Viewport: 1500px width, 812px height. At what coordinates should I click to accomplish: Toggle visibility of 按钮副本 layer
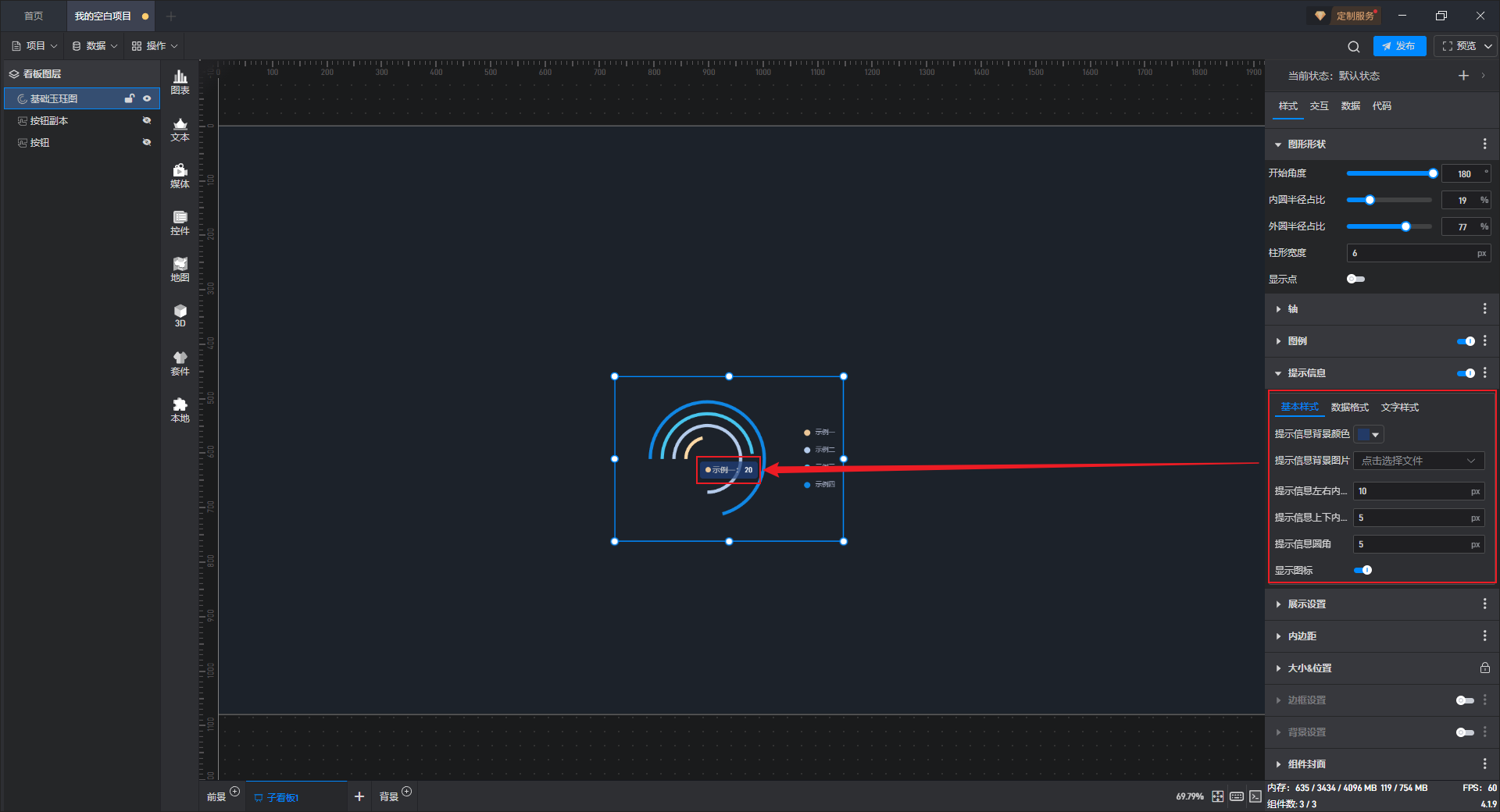(x=147, y=120)
